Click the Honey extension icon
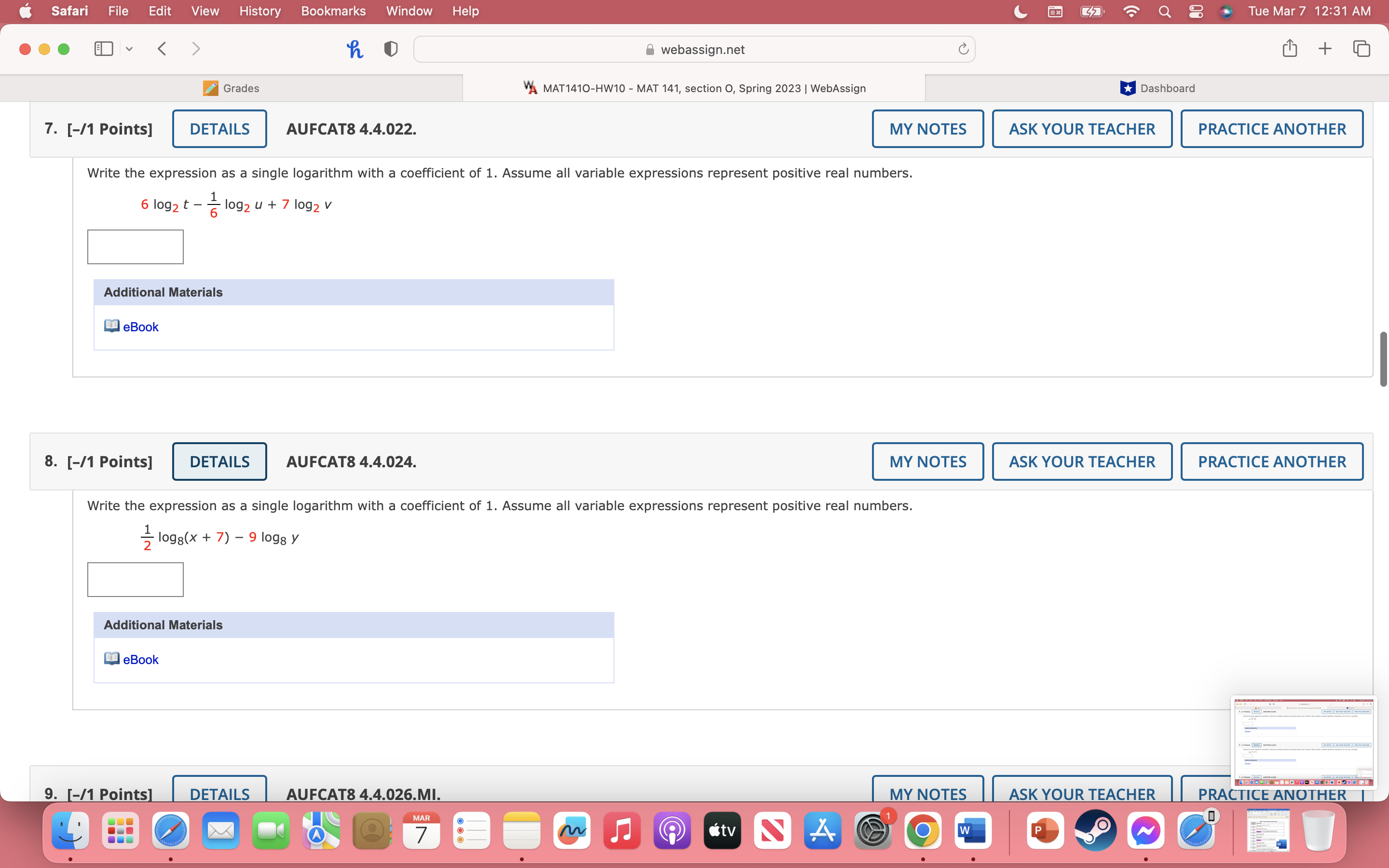 click(354, 49)
